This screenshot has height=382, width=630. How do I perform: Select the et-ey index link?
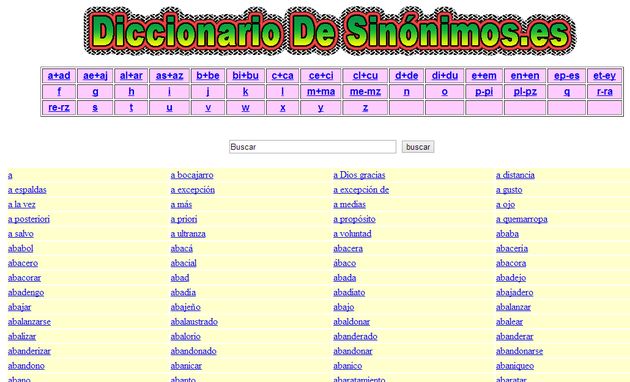point(604,76)
